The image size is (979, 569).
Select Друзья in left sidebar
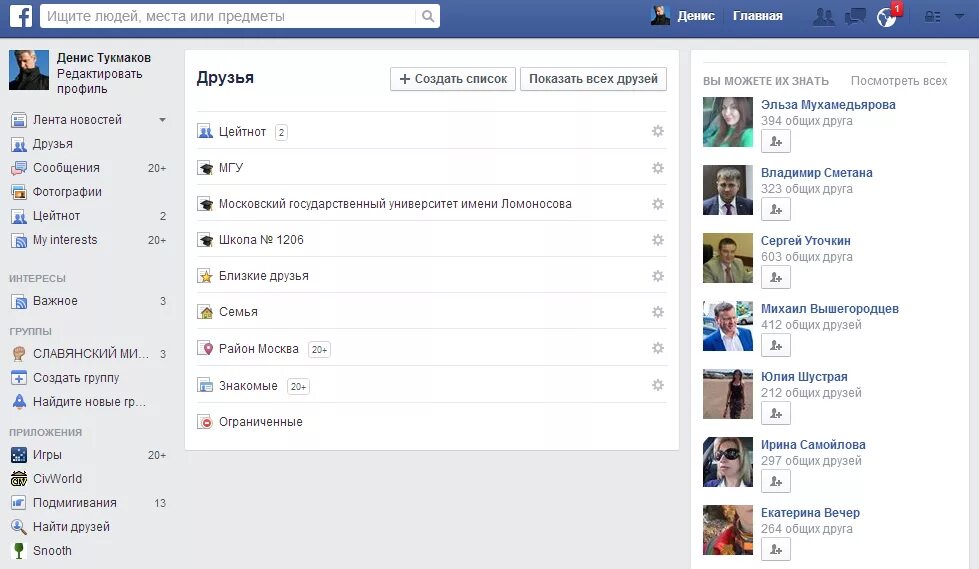[52, 144]
